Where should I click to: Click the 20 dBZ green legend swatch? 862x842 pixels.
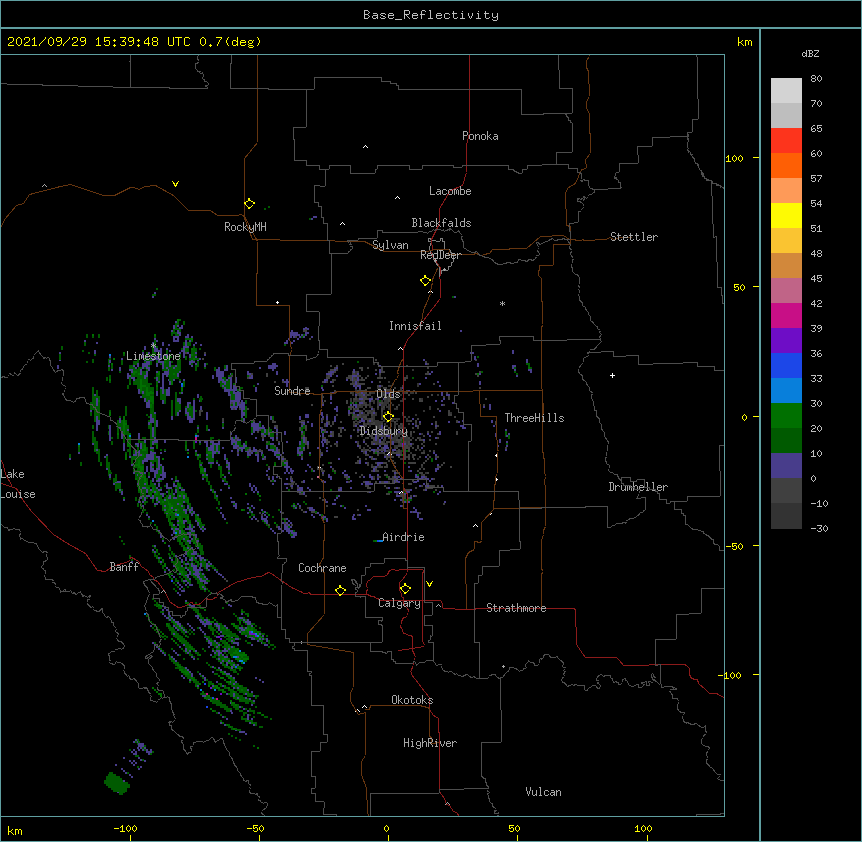[786, 440]
